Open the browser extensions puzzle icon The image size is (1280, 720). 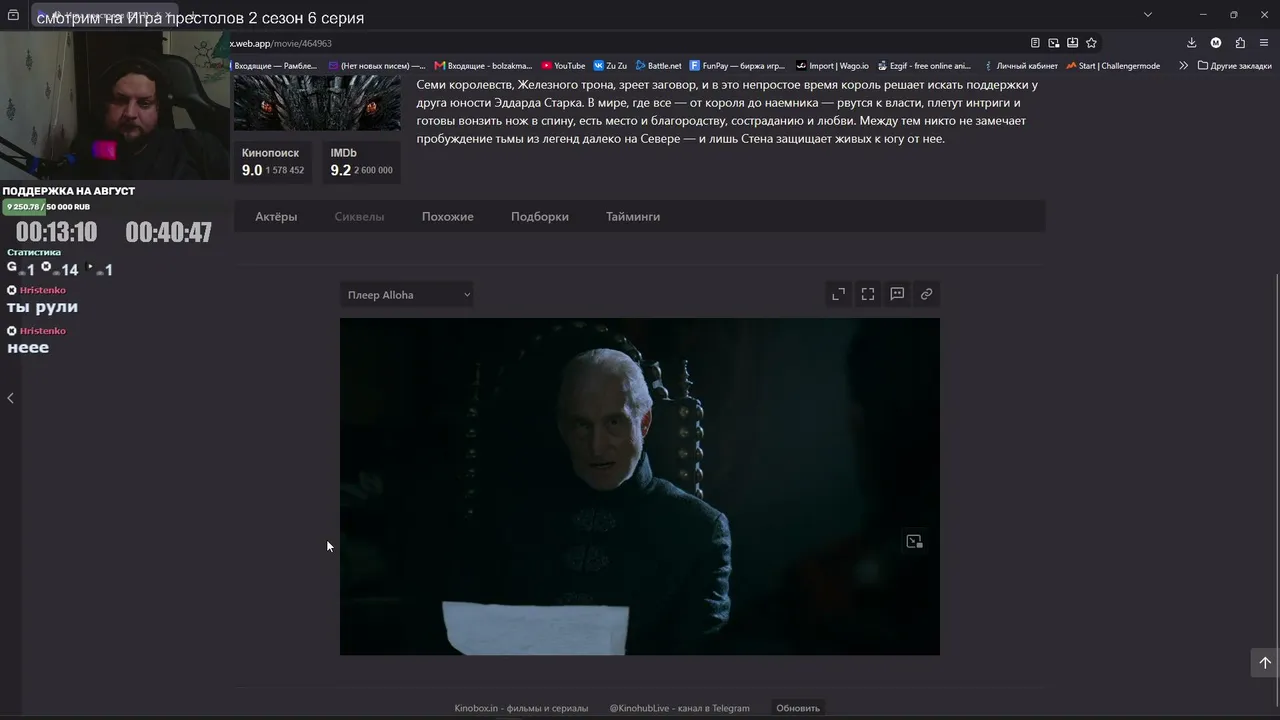pyautogui.click(x=1240, y=43)
